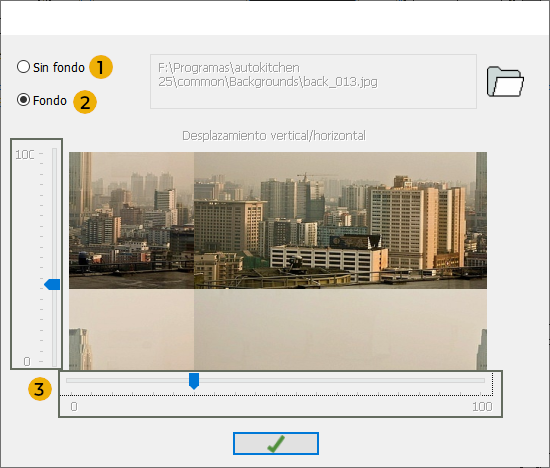Viewport: 550px width, 468px height.
Task: Click the yellow number 2 badge
Action: 85,102
